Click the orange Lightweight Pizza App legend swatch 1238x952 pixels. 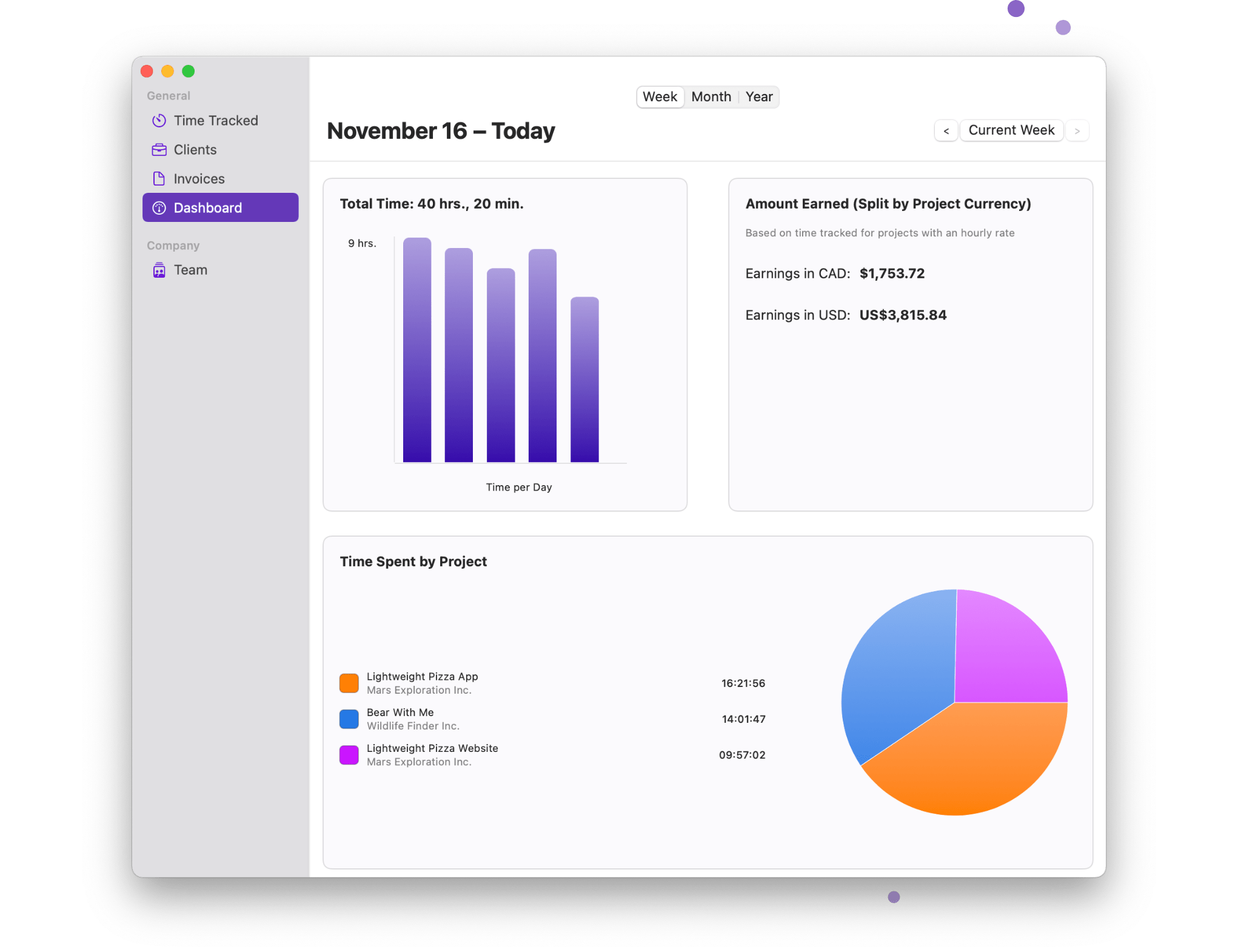[349, 682]
